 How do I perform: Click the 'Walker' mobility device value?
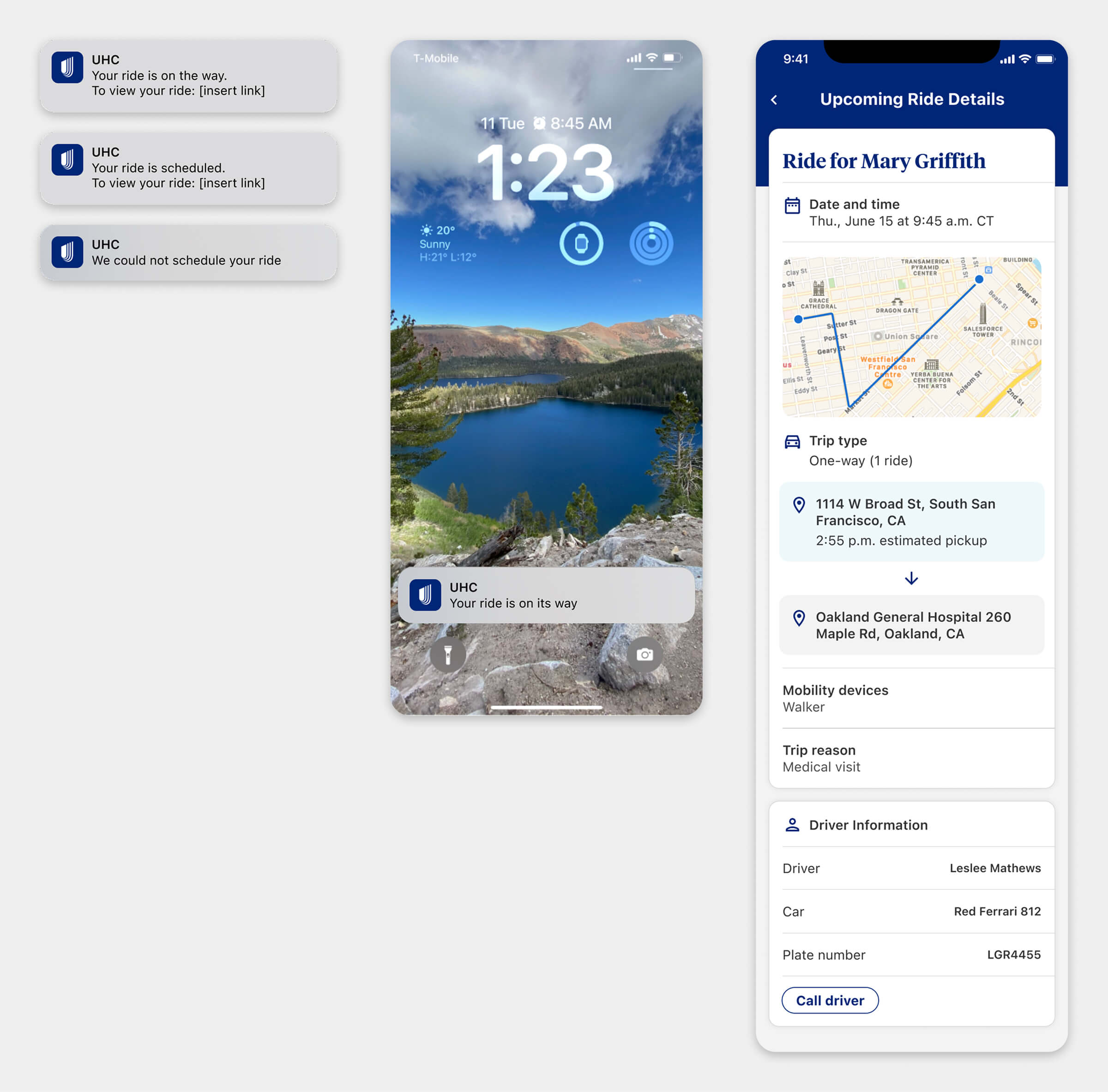(803, 707)
